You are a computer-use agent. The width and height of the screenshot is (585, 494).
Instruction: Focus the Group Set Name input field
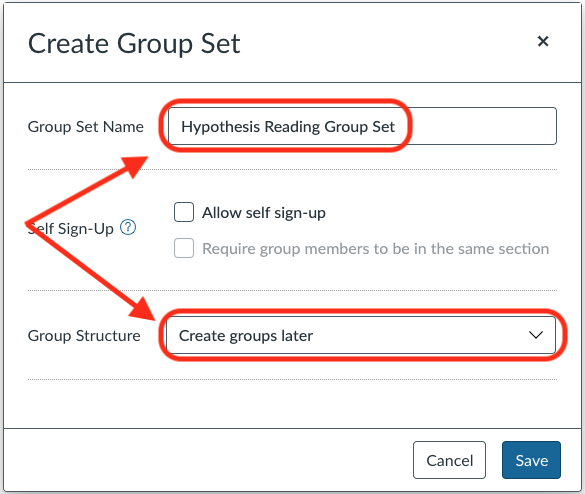coord(362,126)
